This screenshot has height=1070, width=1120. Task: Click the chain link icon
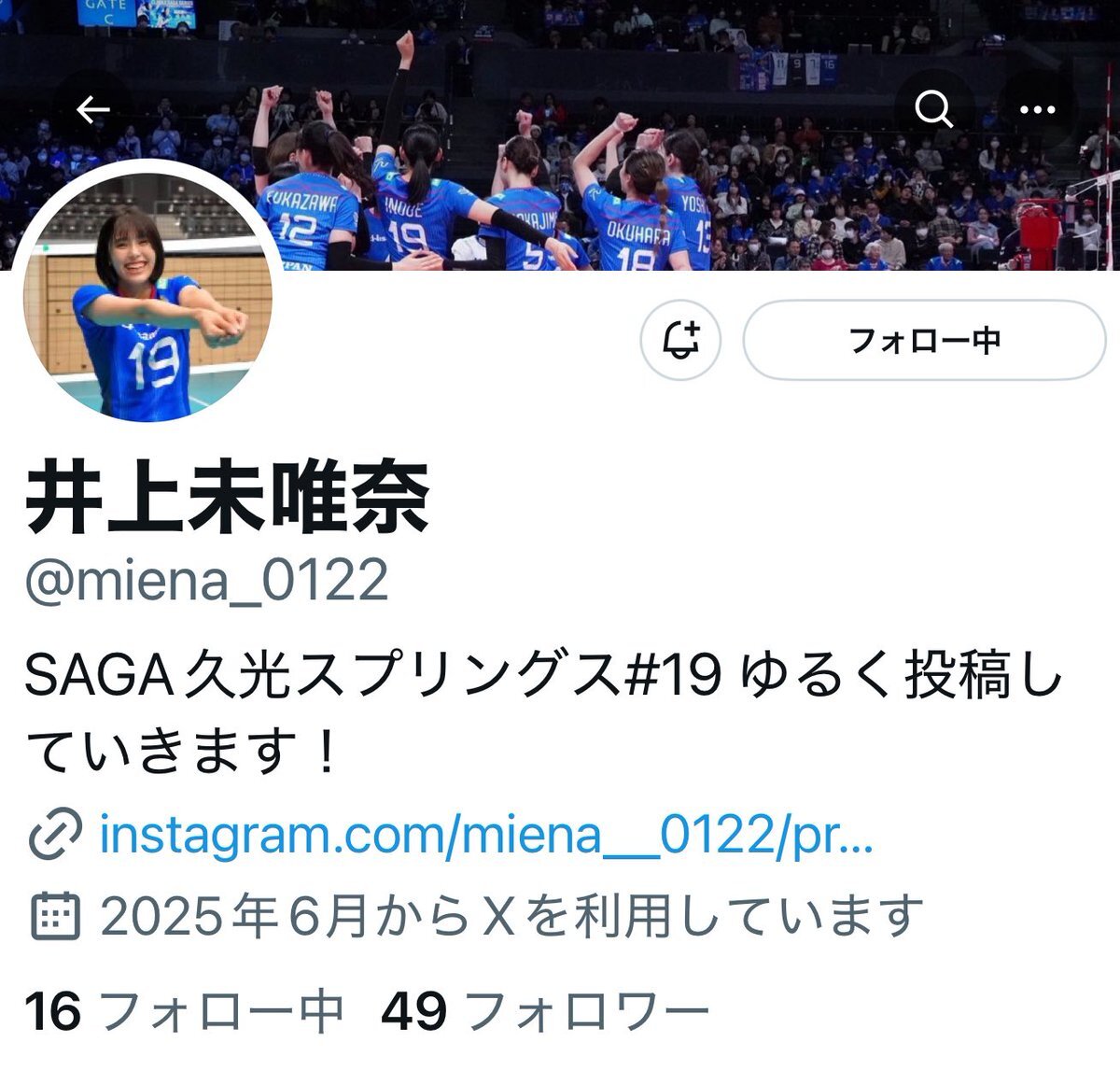56,835
